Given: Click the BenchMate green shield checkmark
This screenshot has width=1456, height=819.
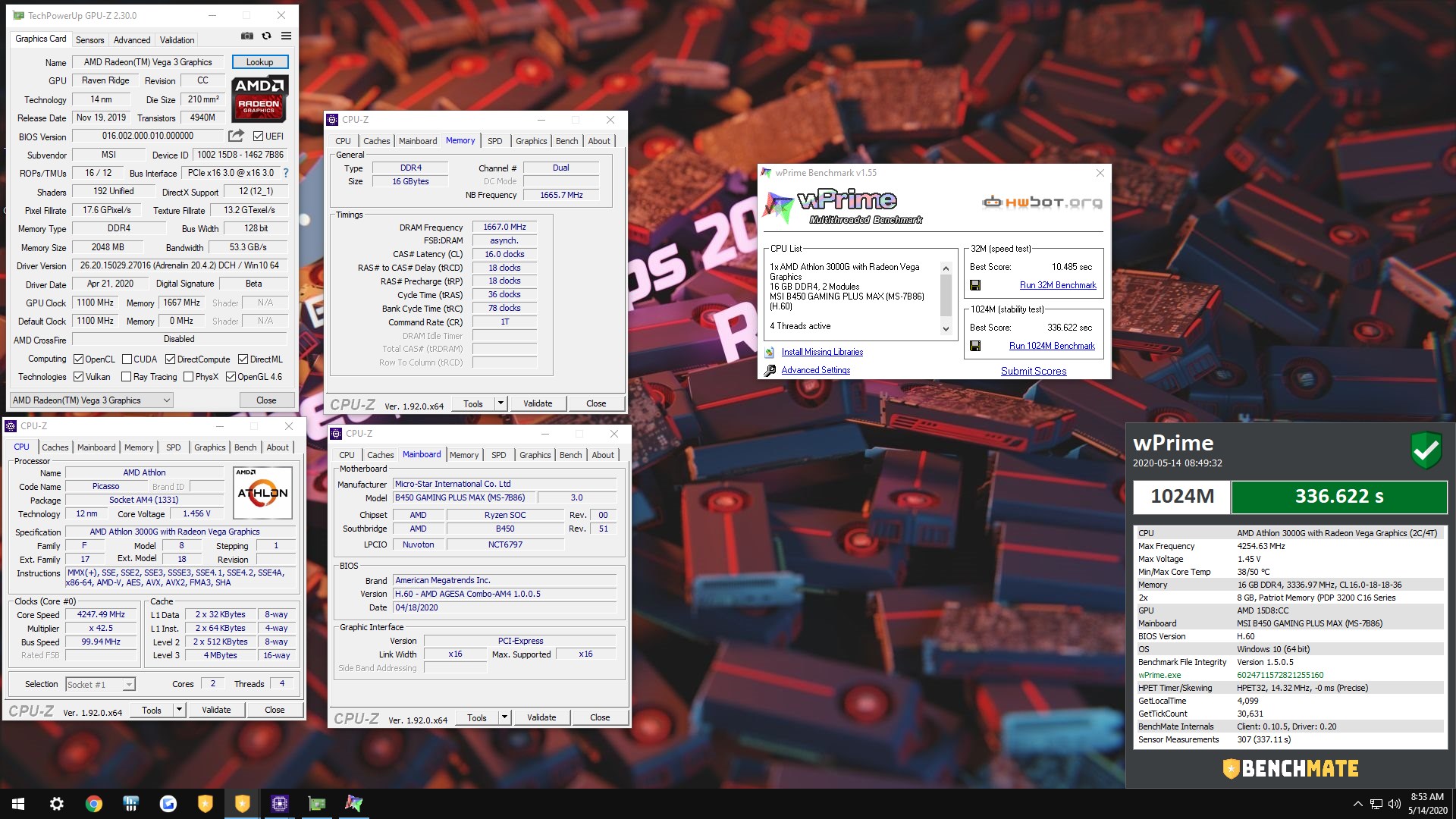Looking at the screenshot, I should (x=1426, y=451).
